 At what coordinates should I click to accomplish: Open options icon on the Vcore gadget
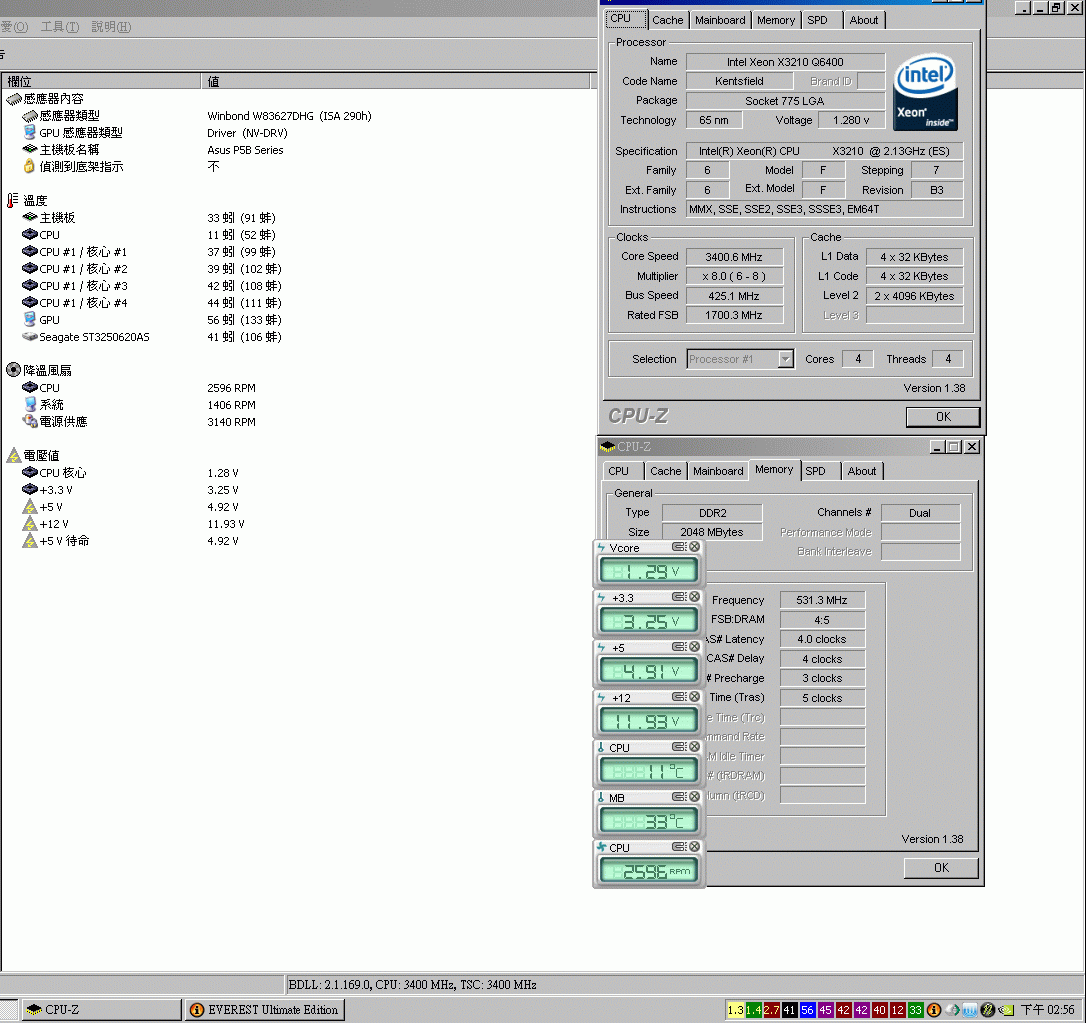(679, 547)
